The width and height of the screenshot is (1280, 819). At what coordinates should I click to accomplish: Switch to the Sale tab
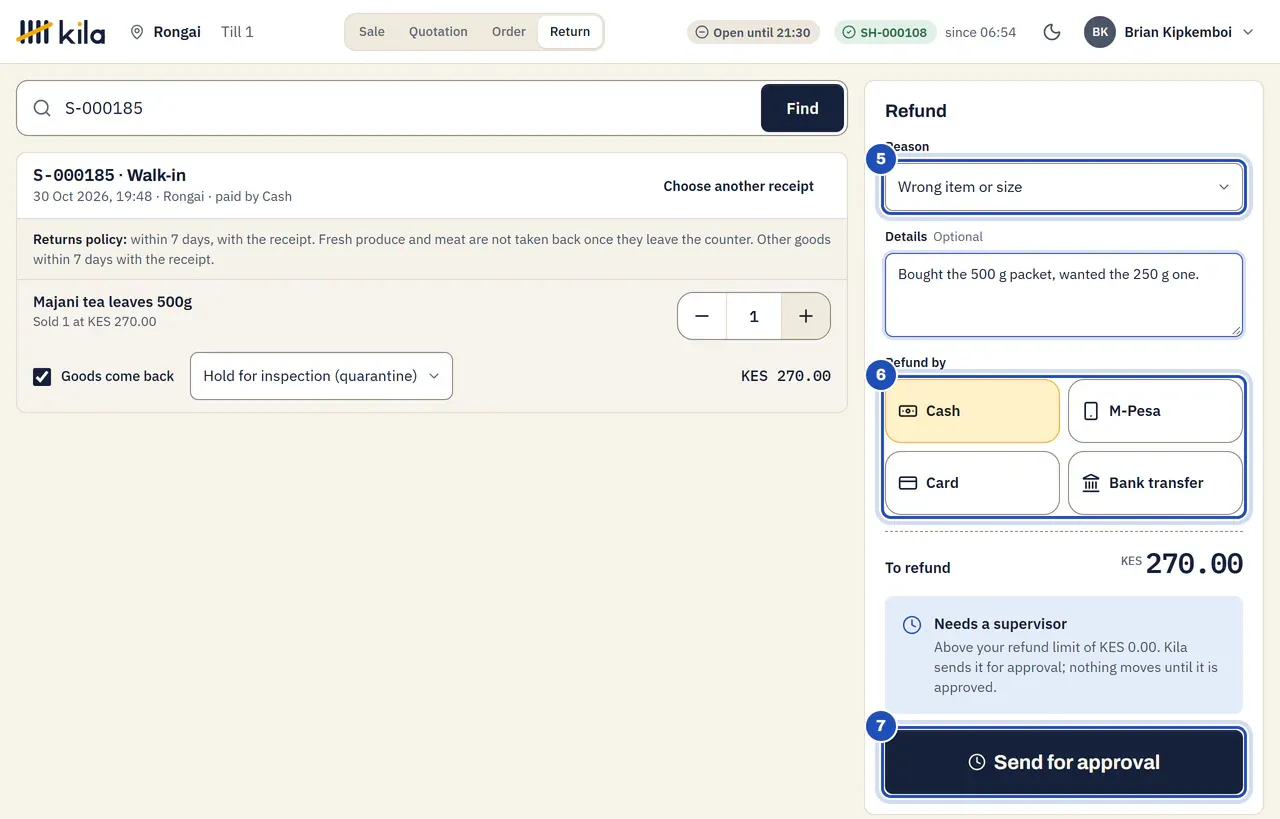tap(372, 32)
